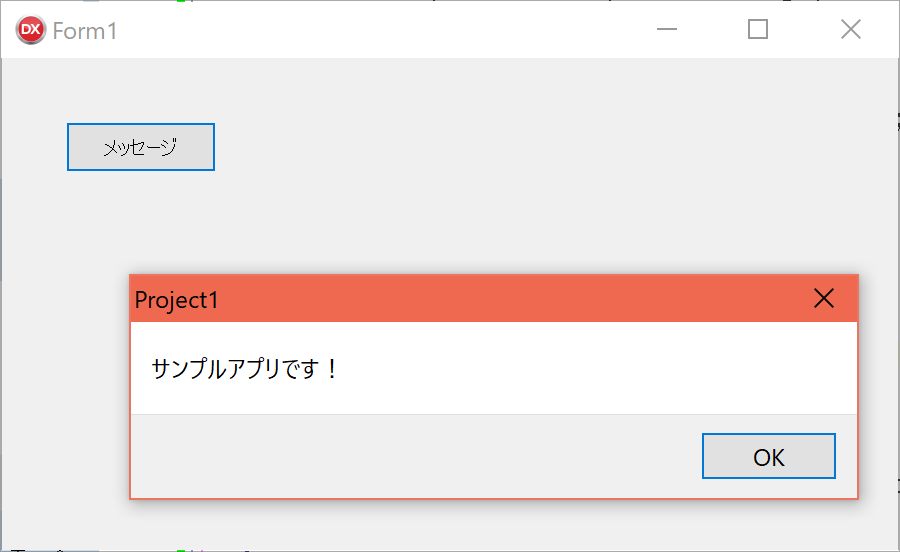Click empty form area right of メッセージ button
Image resolution: width=900 pixels, height=552 pixels.
coord(517,147)
